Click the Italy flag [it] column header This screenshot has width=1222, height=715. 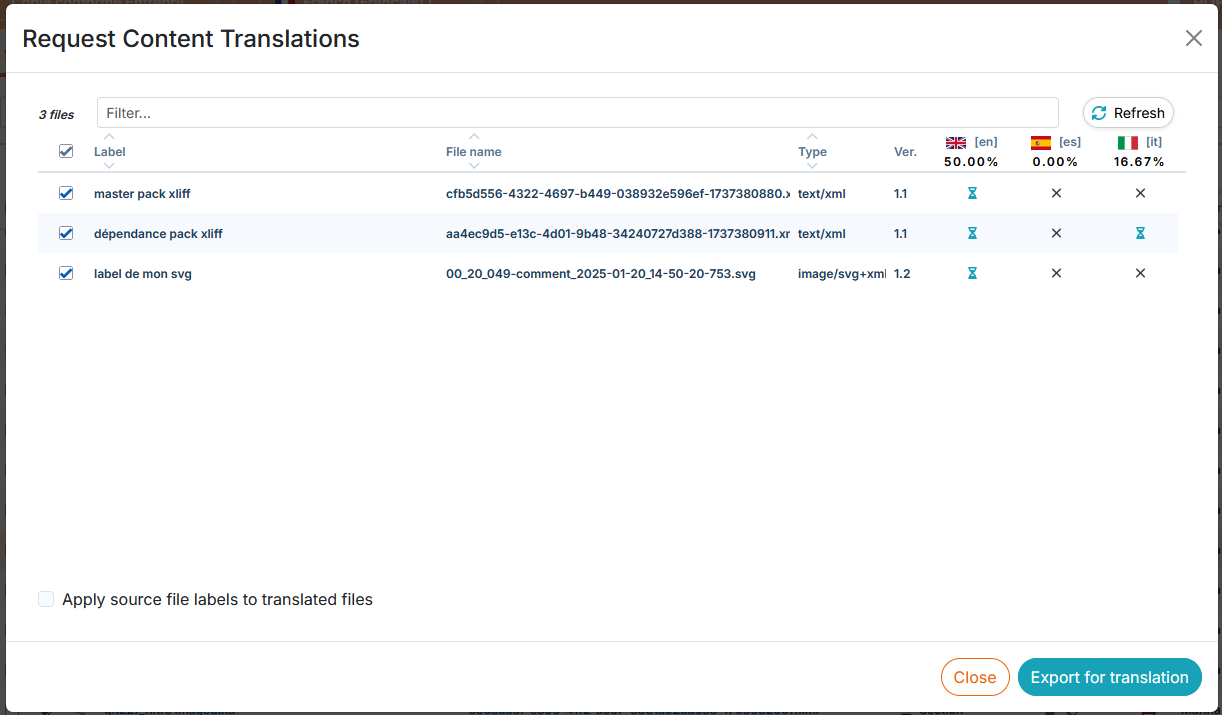click(x=1139, y=143)
